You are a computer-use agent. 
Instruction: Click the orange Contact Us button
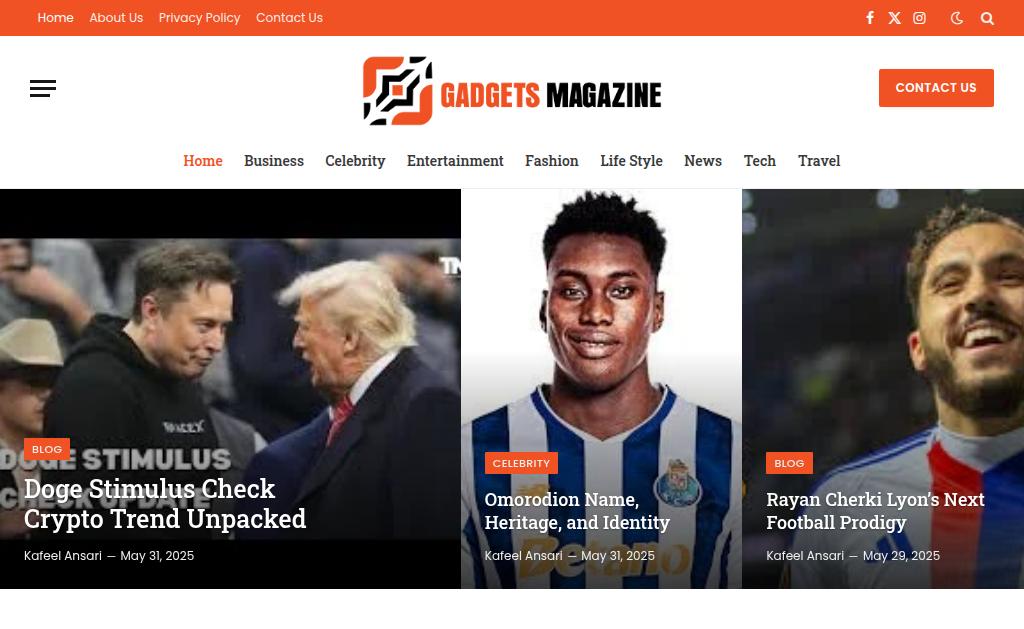point(936,88)
